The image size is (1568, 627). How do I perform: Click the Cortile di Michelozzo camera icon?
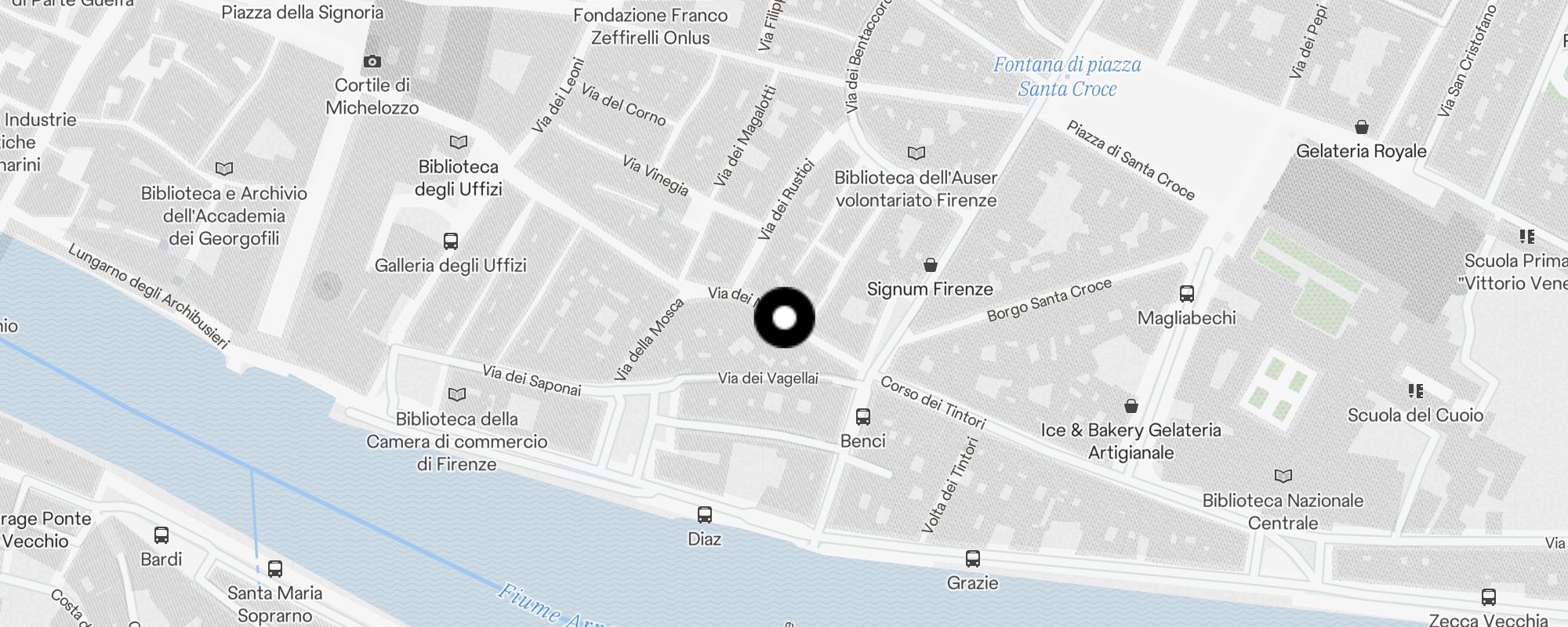372,61
